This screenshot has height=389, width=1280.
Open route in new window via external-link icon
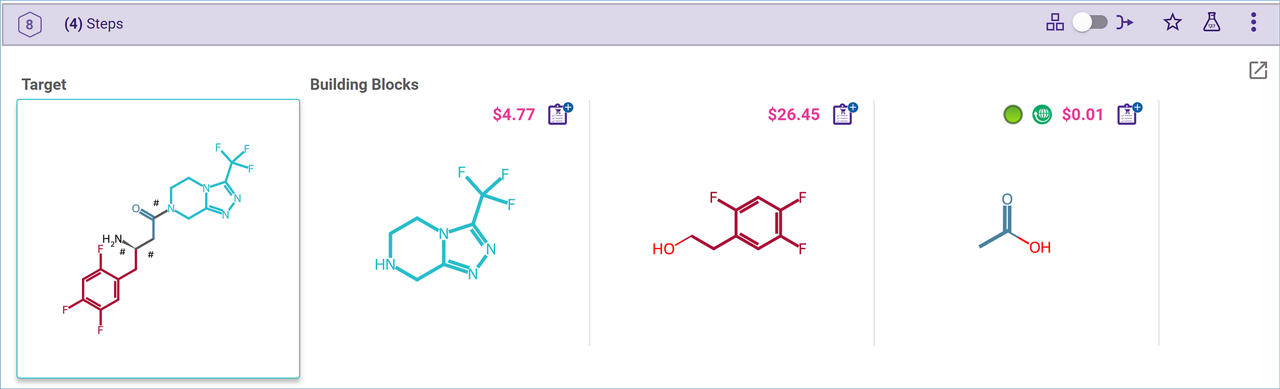click(1257, 70)
